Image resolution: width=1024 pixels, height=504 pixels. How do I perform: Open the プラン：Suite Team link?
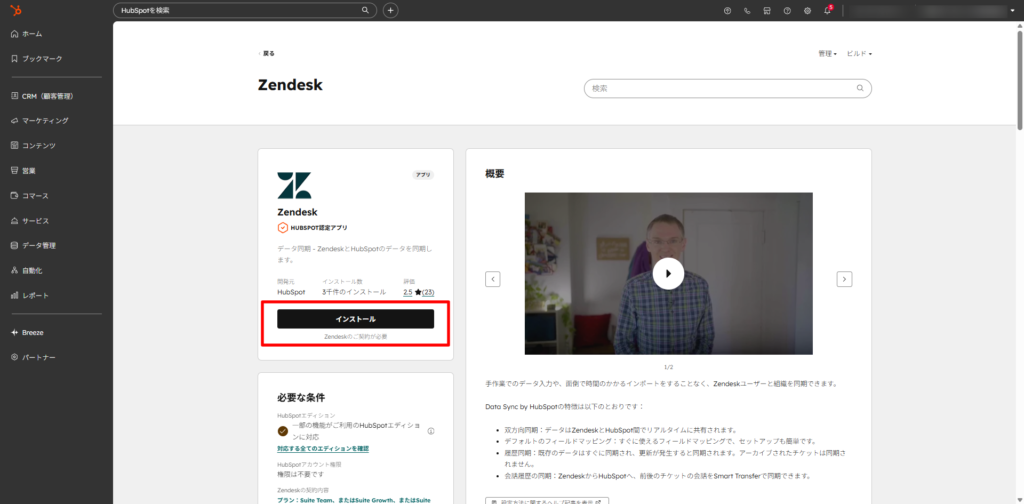[354, 500]
